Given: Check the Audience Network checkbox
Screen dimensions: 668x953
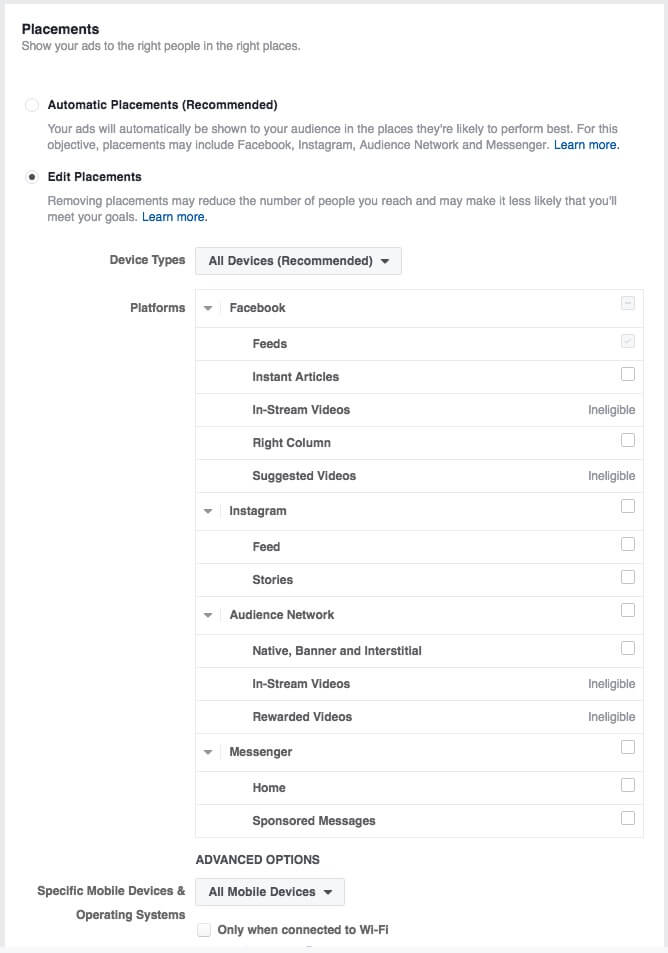Looking at the screenshot, I should 627,611.
